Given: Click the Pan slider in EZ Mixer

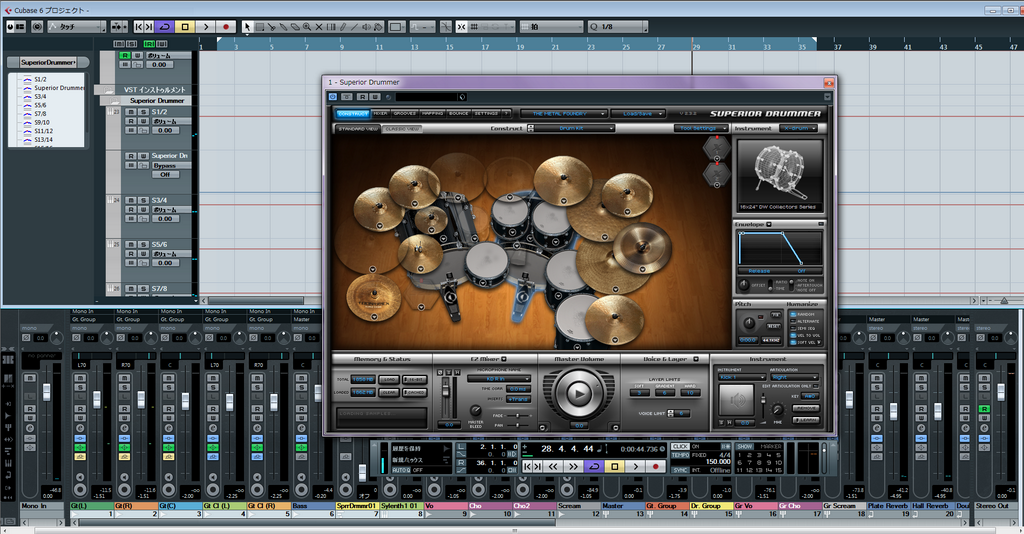Looking at the screenshot, I should (517, 426).
